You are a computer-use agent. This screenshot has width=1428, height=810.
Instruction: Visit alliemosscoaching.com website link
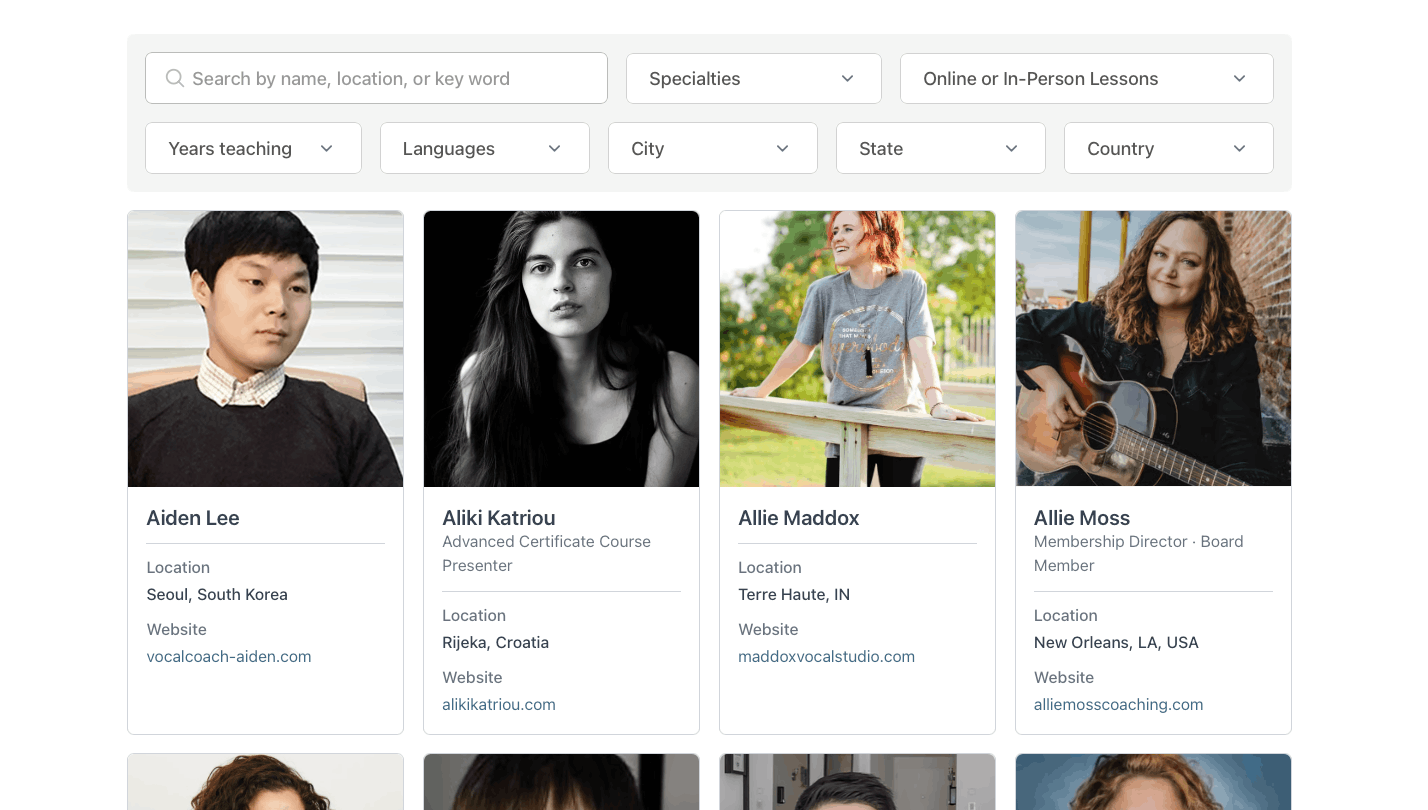point(1118,705)
